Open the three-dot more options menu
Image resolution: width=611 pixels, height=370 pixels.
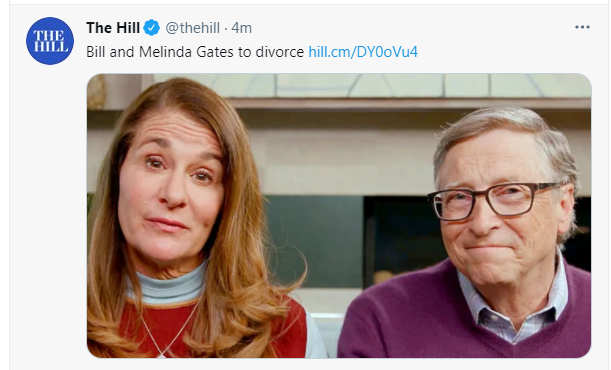(x=582, y=27)
